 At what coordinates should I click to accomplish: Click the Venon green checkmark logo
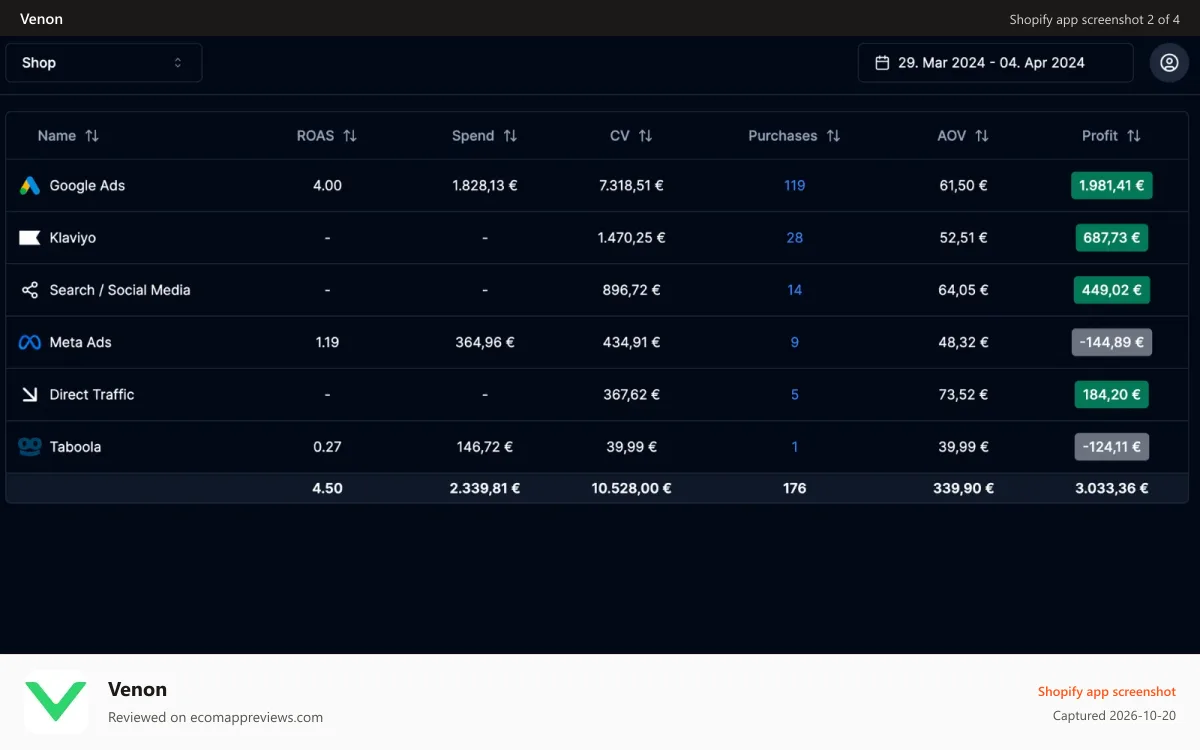point(56,702)
